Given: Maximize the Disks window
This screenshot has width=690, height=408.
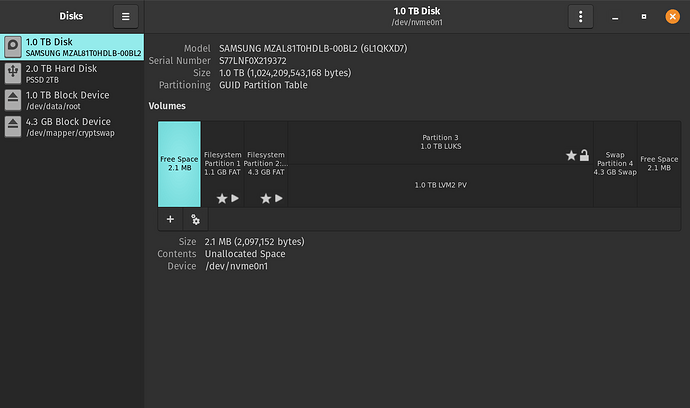Looking at the screenshot, I should coord(644,17).
